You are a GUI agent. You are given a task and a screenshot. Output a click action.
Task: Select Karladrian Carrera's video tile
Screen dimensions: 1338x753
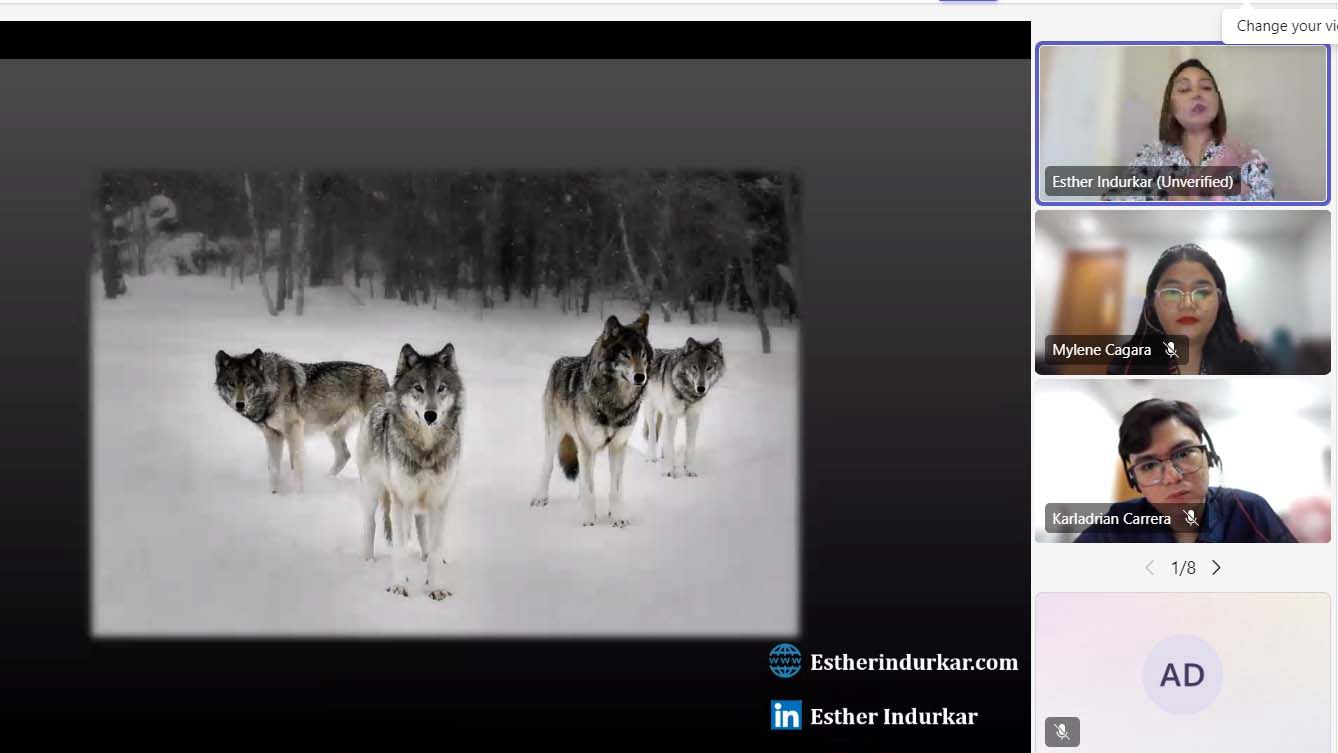click(1182, 450)
